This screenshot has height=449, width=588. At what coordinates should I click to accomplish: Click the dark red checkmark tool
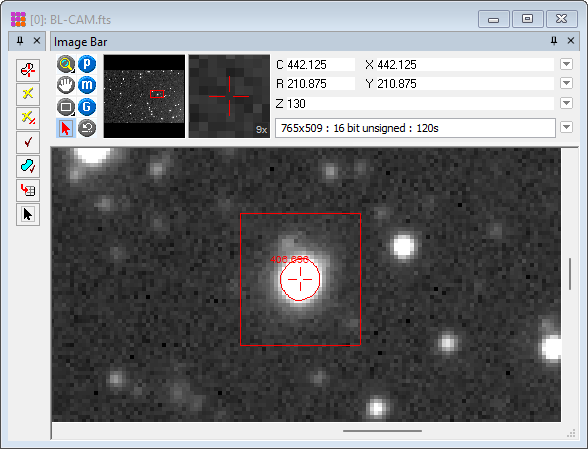tap(28, 142)
